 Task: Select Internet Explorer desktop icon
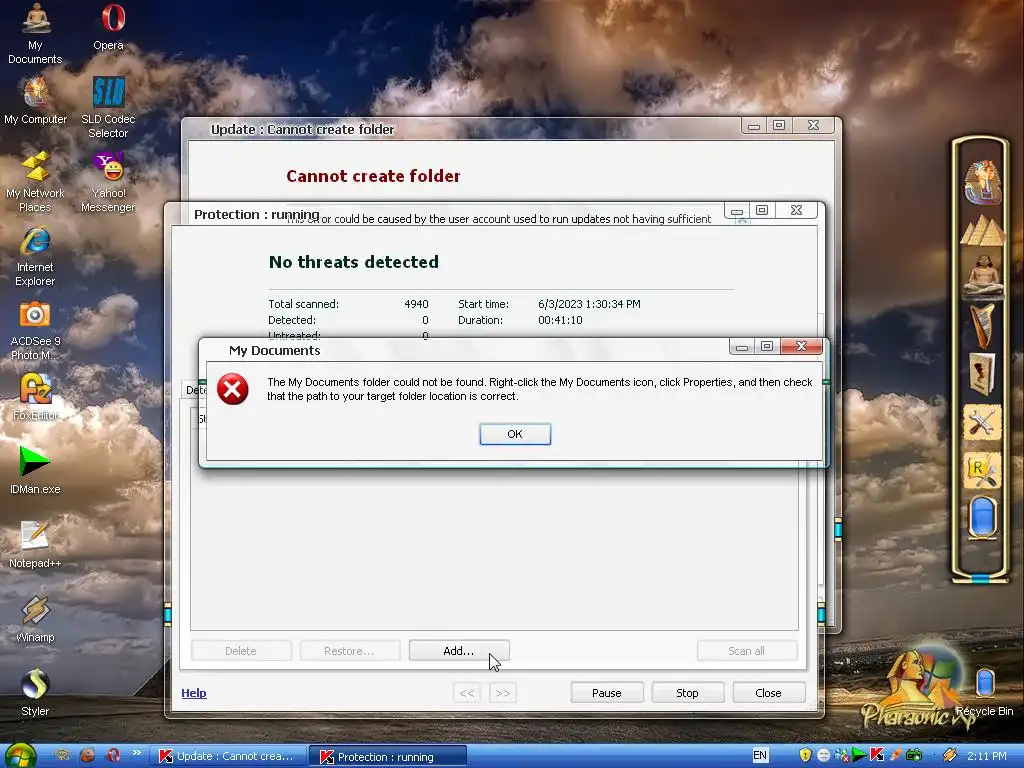[x=35, y=256]
